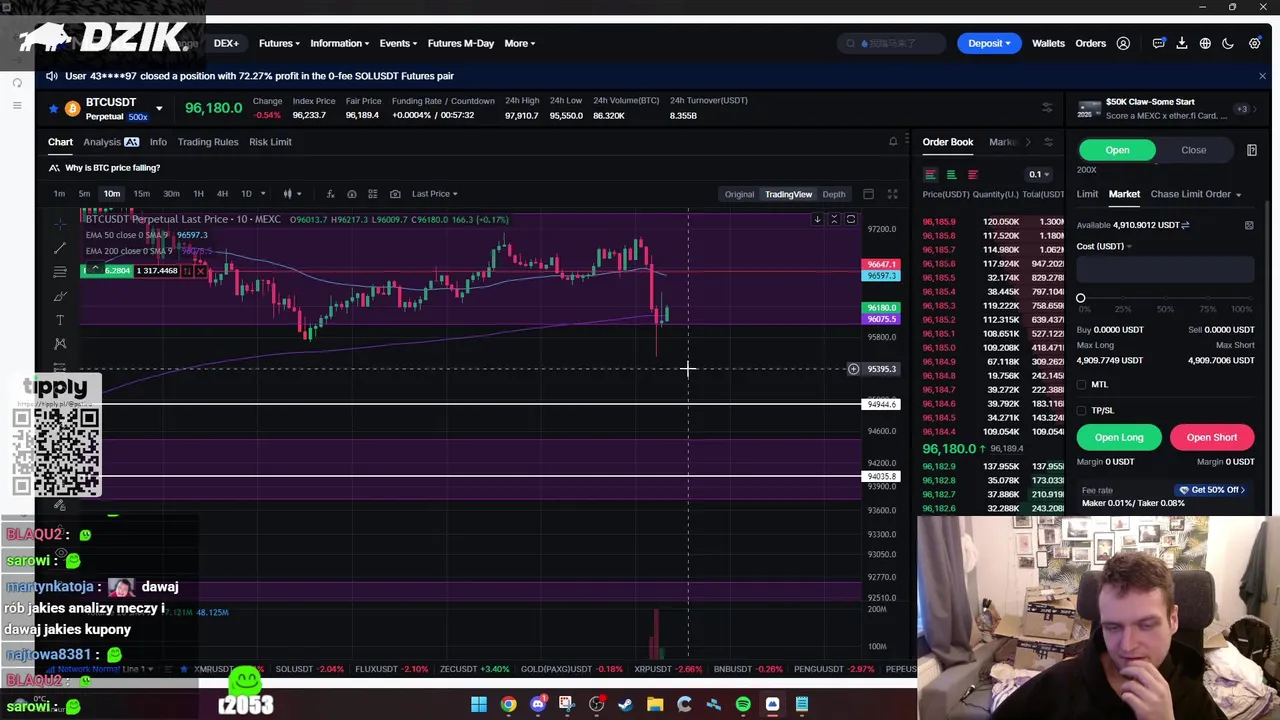Open Cost (USDT) unit dropdown

coord(1104,246)
